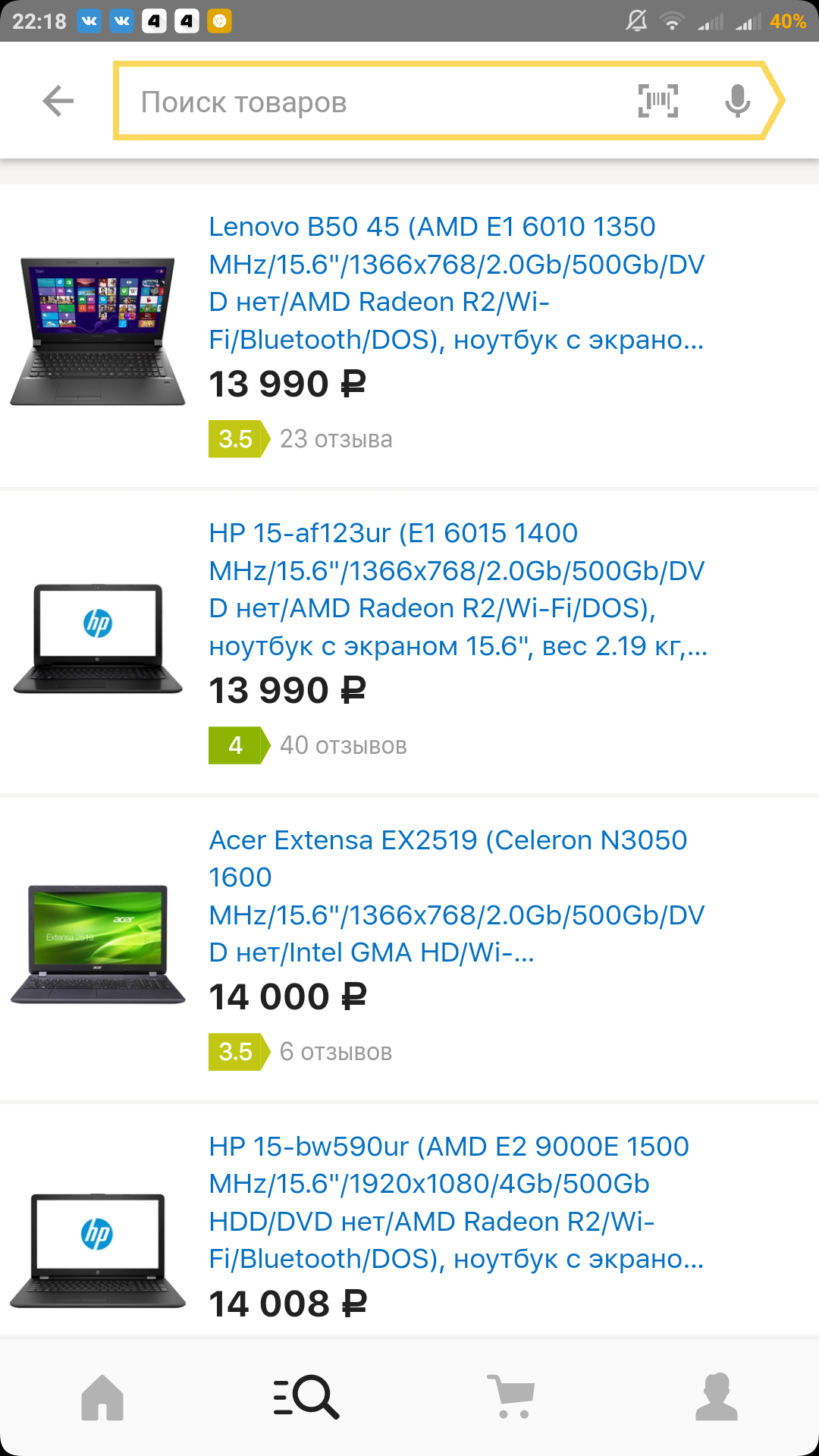Start voice search with microphone icon

[x=737, y=101]
